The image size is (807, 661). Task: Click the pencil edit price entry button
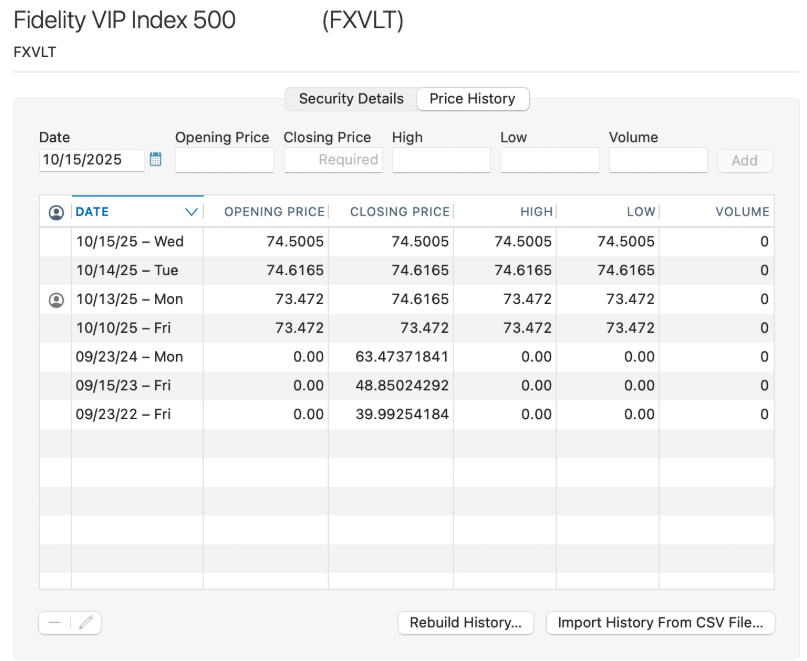(86, 623)
